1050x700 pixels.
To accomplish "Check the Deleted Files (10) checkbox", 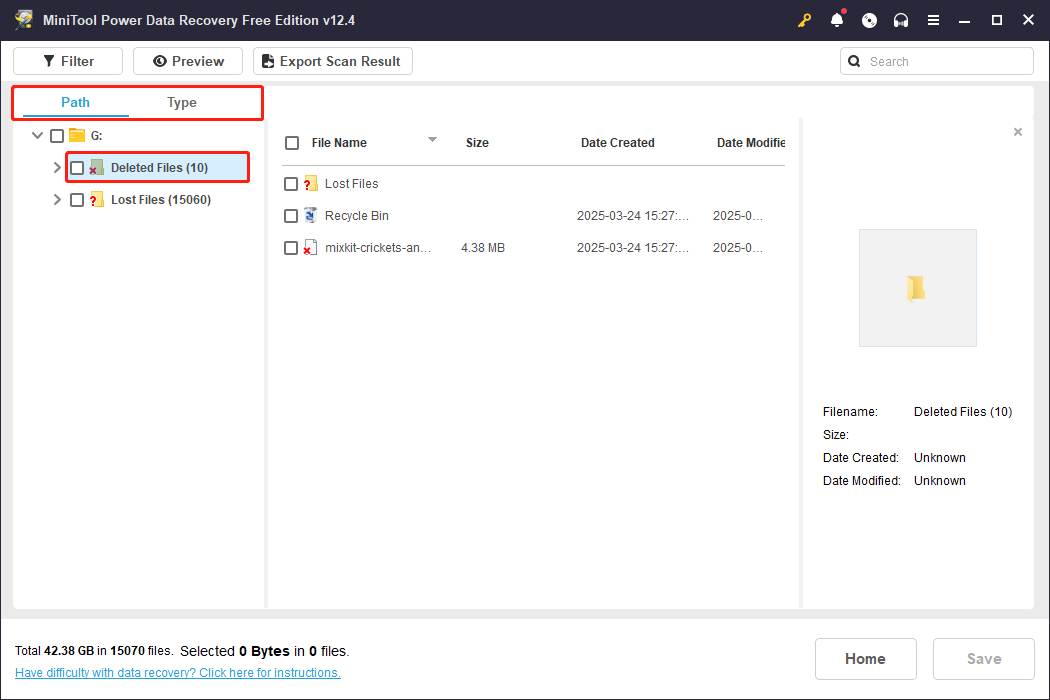I will click(x=77, y=167).
